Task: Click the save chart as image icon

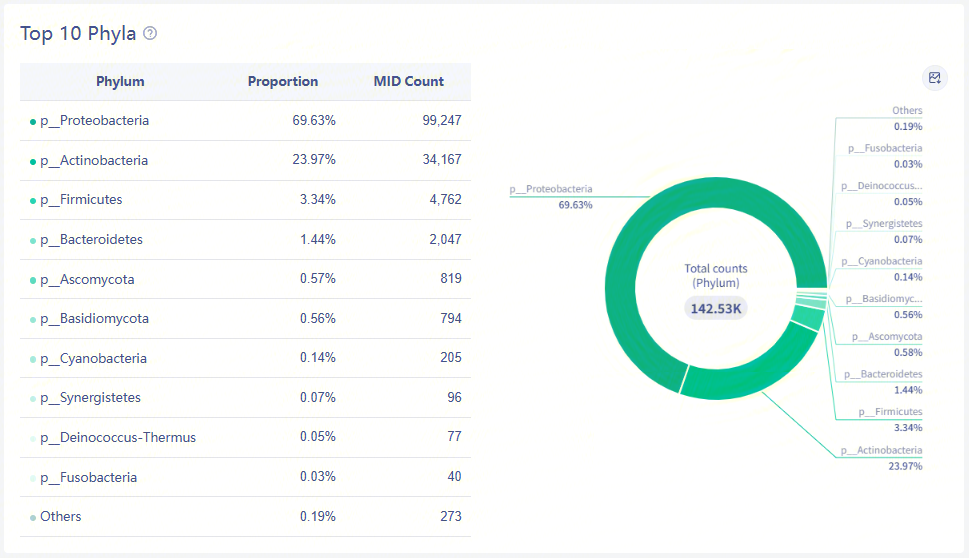Action: coord(934,78)
